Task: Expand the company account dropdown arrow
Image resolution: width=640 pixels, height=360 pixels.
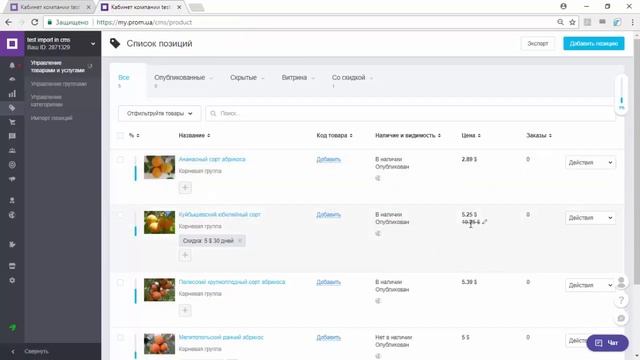Action: pyautogui.click(x=93, y=44)
